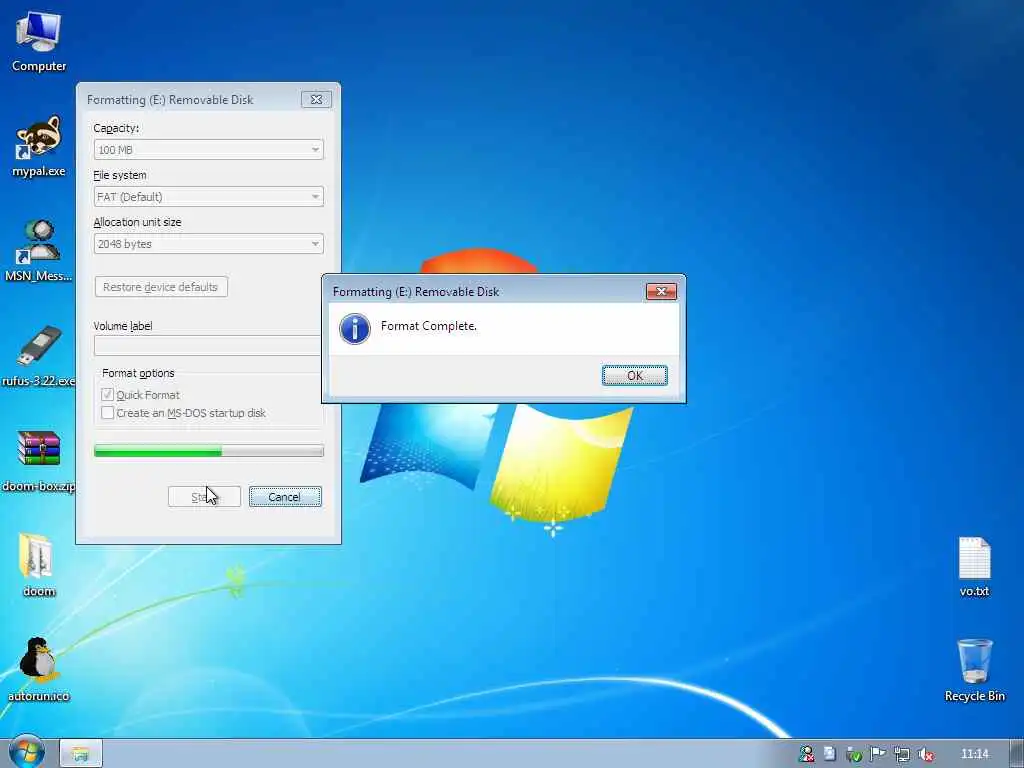Click the document tray icon beside Messenger
This screenshot has height=768, width=1024.
coord(829,754)
